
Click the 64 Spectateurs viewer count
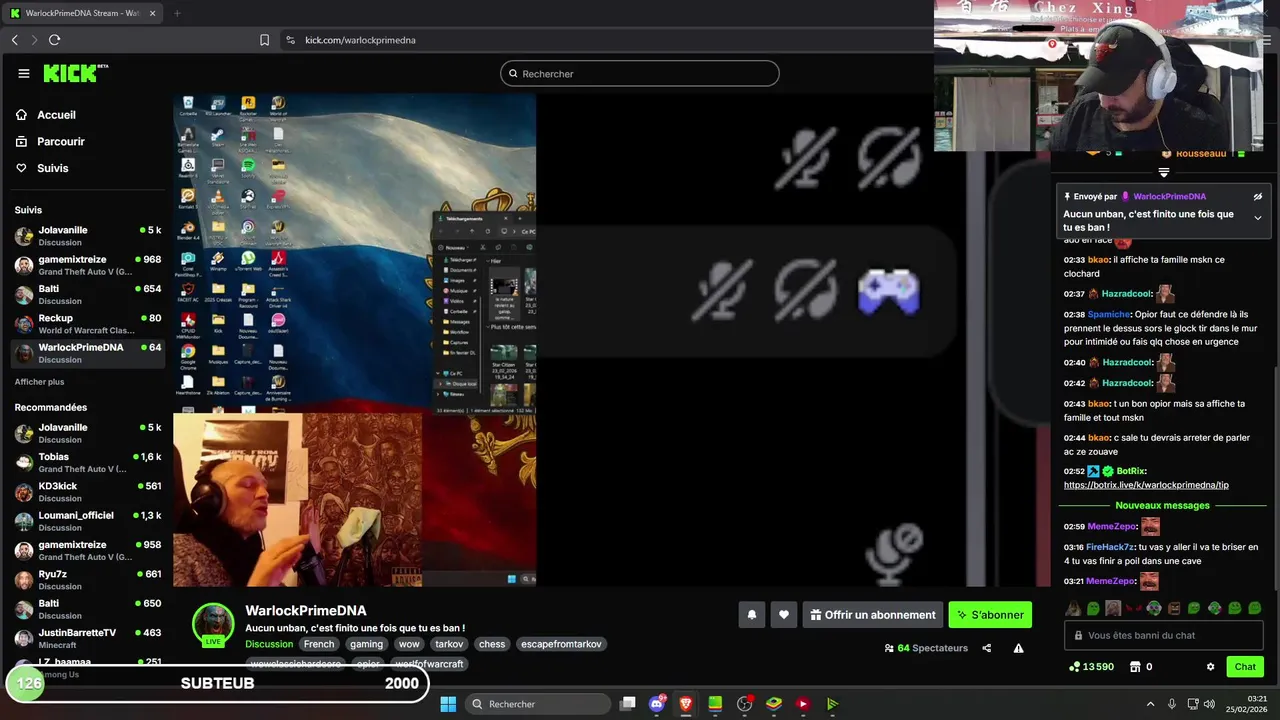[x=927, y=648]
